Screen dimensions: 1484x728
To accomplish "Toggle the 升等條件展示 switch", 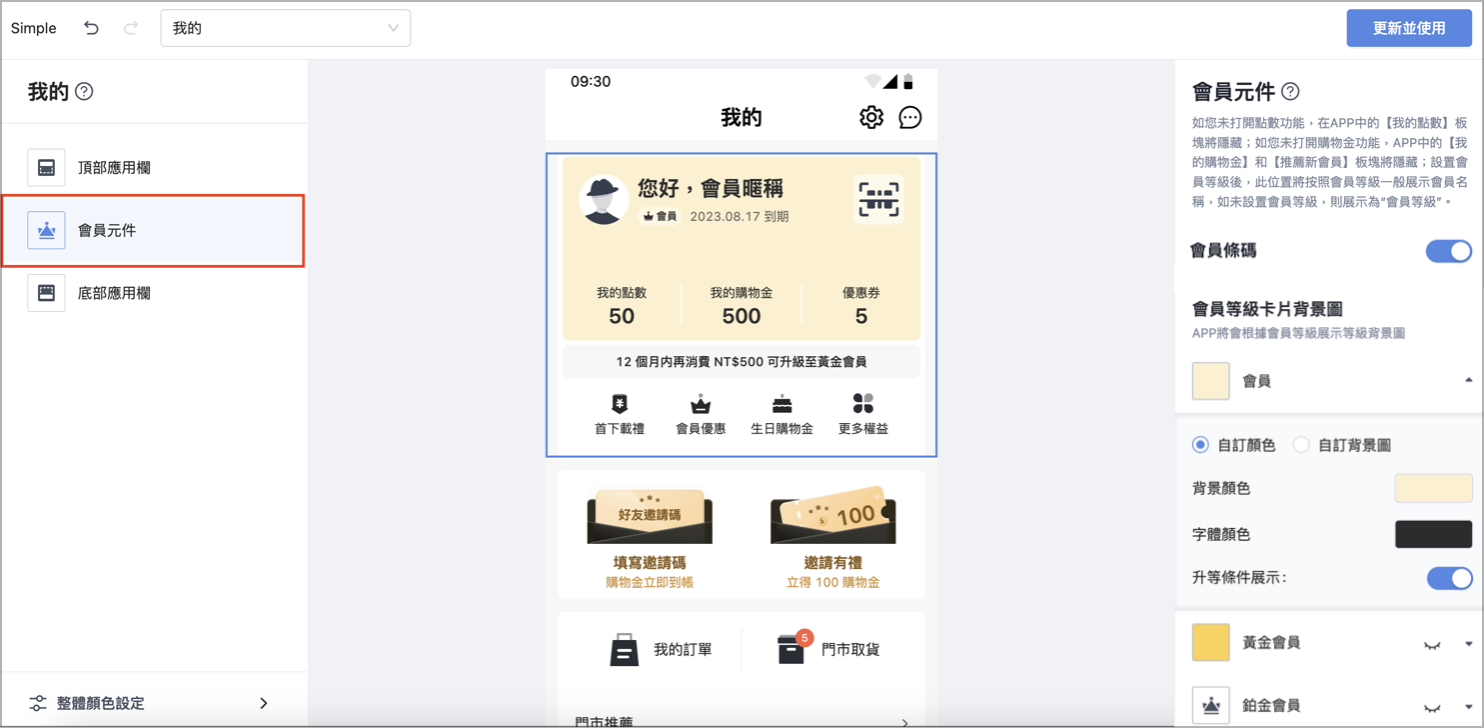I will pyautogui.click(x=1449, y=578).
